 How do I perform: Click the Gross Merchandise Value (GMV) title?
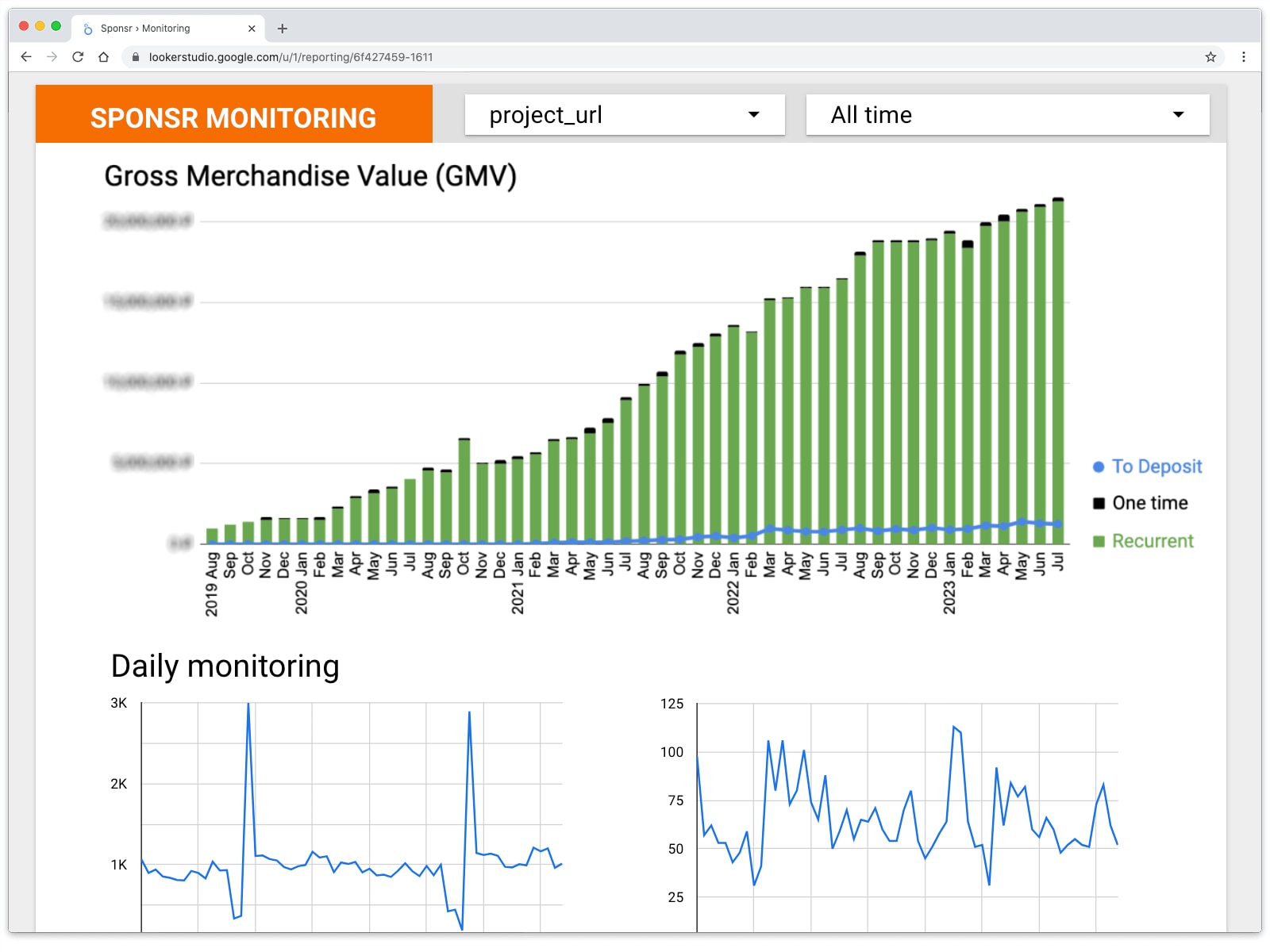310,176
